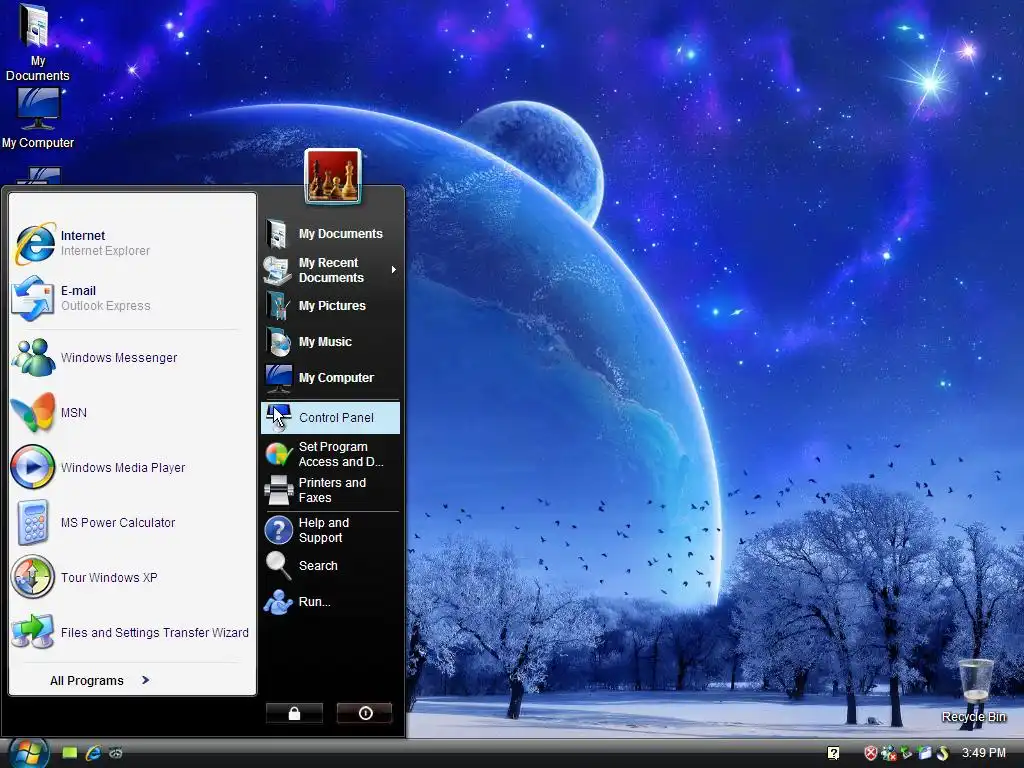Open Help and Support
This screenshot has width=1024, height=768.
coord(330,530)
